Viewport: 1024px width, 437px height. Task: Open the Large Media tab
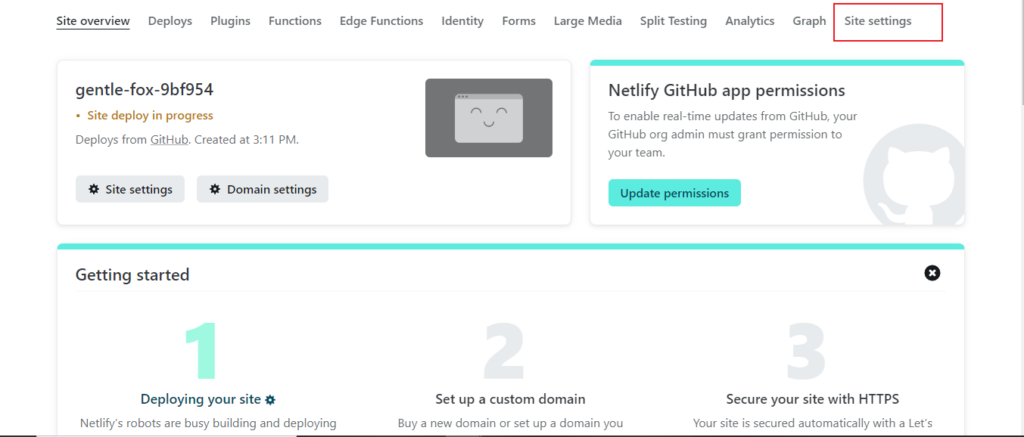587,21
